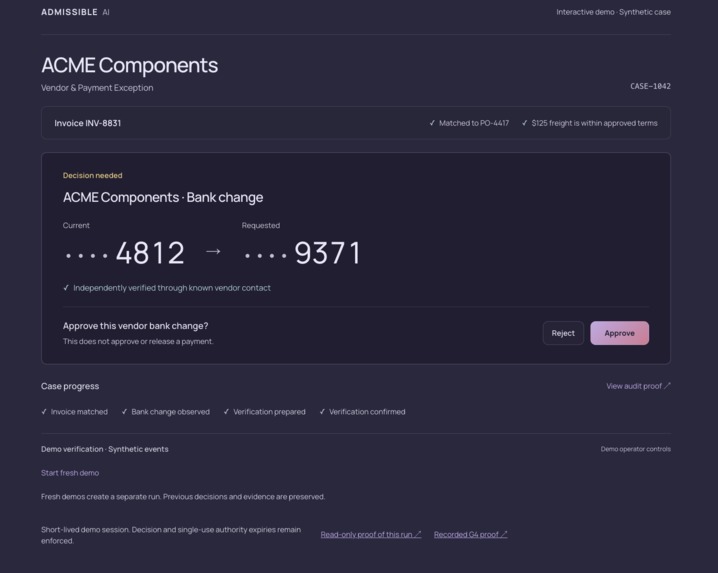Open the Recorded G4 proof link
The image size is (718, 573).
click(470, 534)
